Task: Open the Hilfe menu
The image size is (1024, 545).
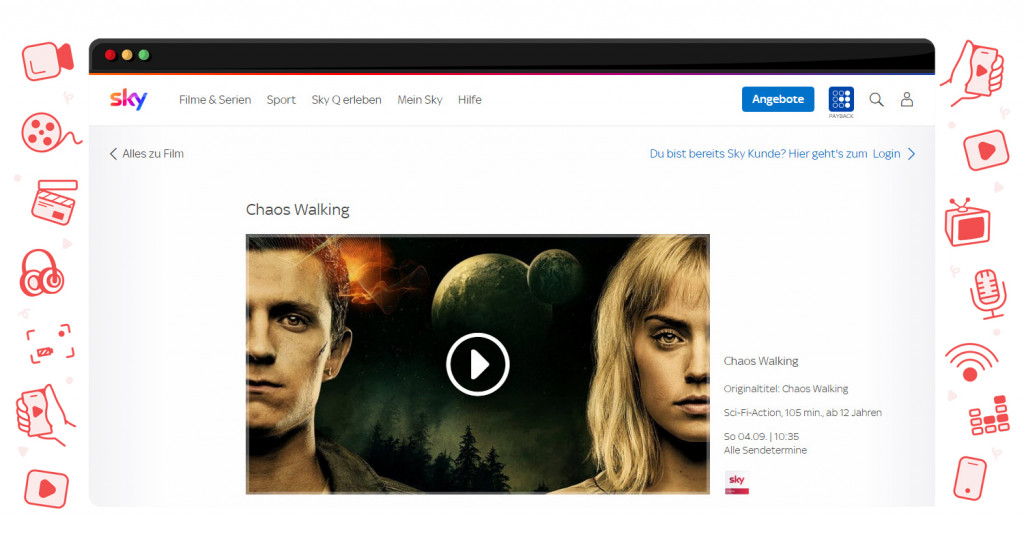Action: pos(470,100)
